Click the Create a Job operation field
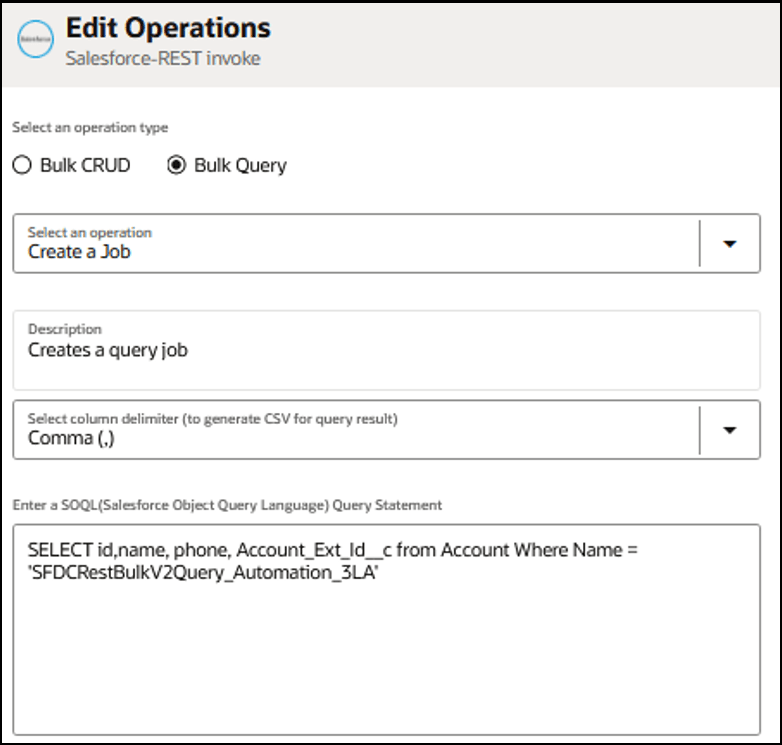The image size is (782, 745). tap(387, 244)
